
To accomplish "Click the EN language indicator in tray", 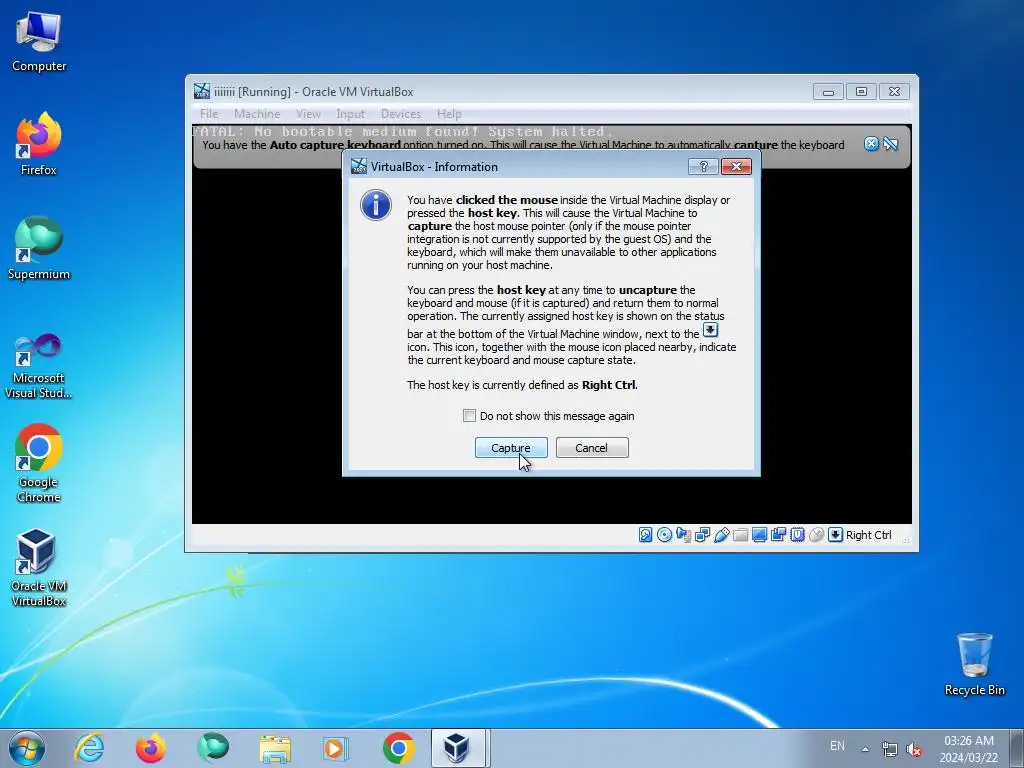I will coord(837,746).
